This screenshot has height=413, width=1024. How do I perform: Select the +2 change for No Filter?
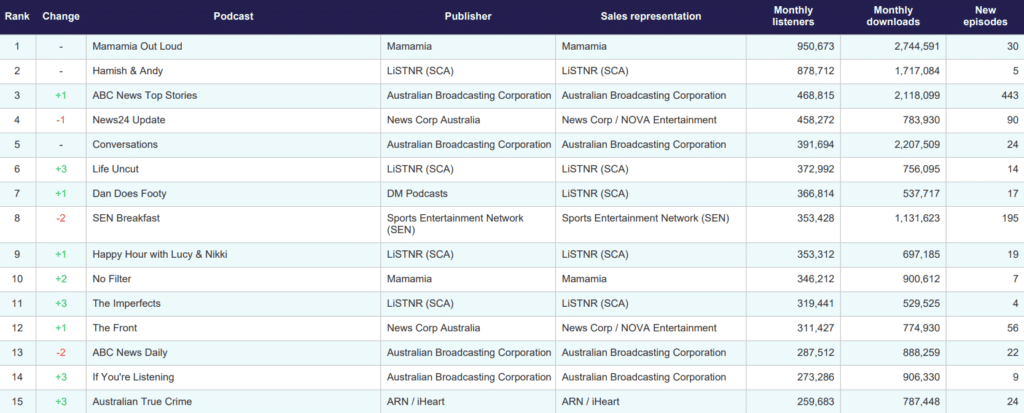coord(60,279)
